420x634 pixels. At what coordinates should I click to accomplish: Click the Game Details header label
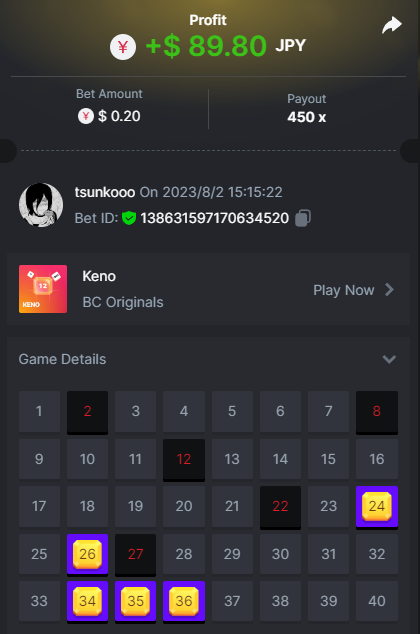click(62, 359)
